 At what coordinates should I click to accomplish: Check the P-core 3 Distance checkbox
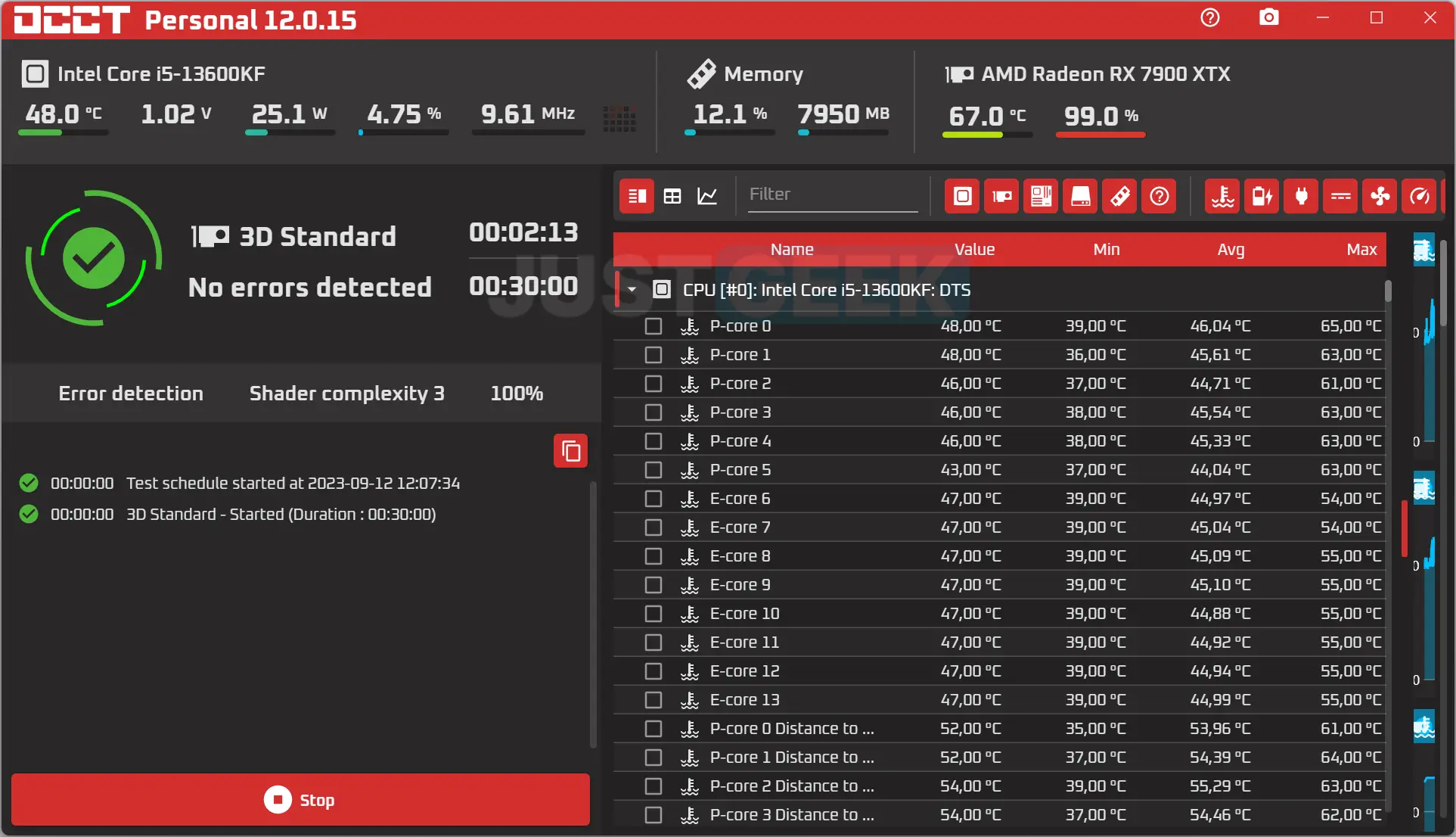click(x=653, y=815)
